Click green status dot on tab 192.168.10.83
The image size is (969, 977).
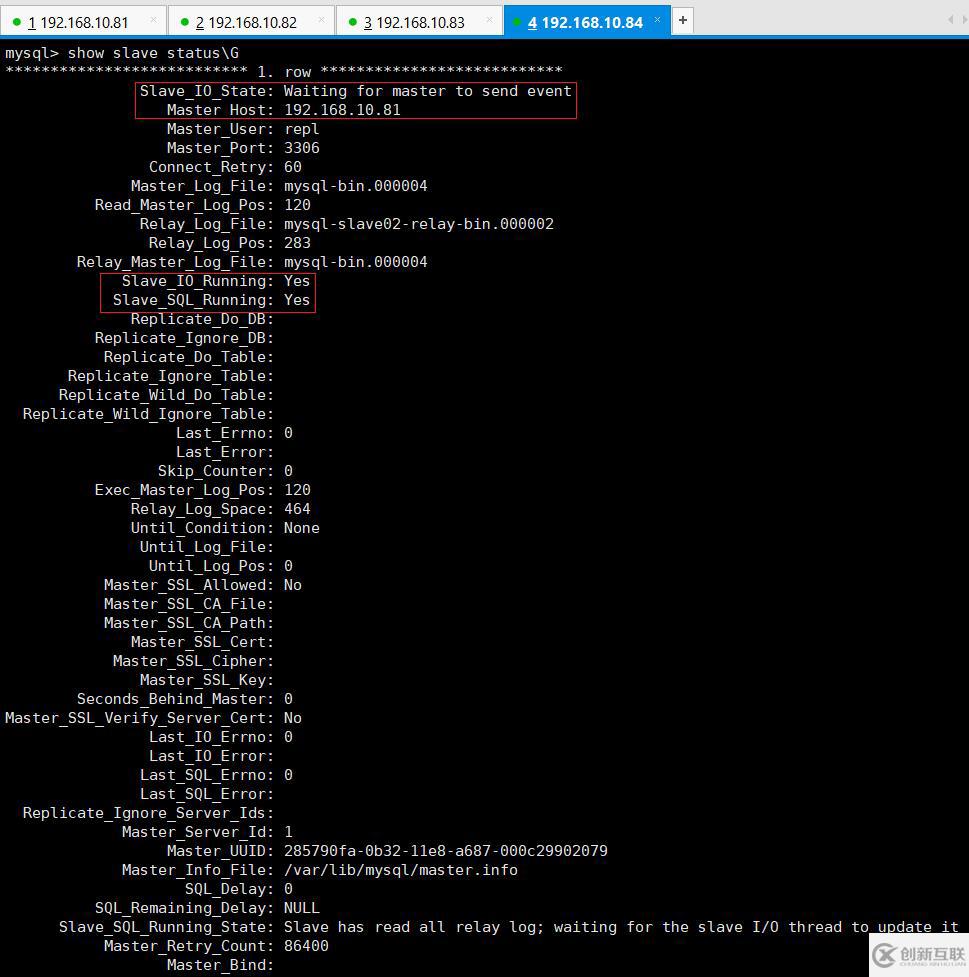point(353,22)
